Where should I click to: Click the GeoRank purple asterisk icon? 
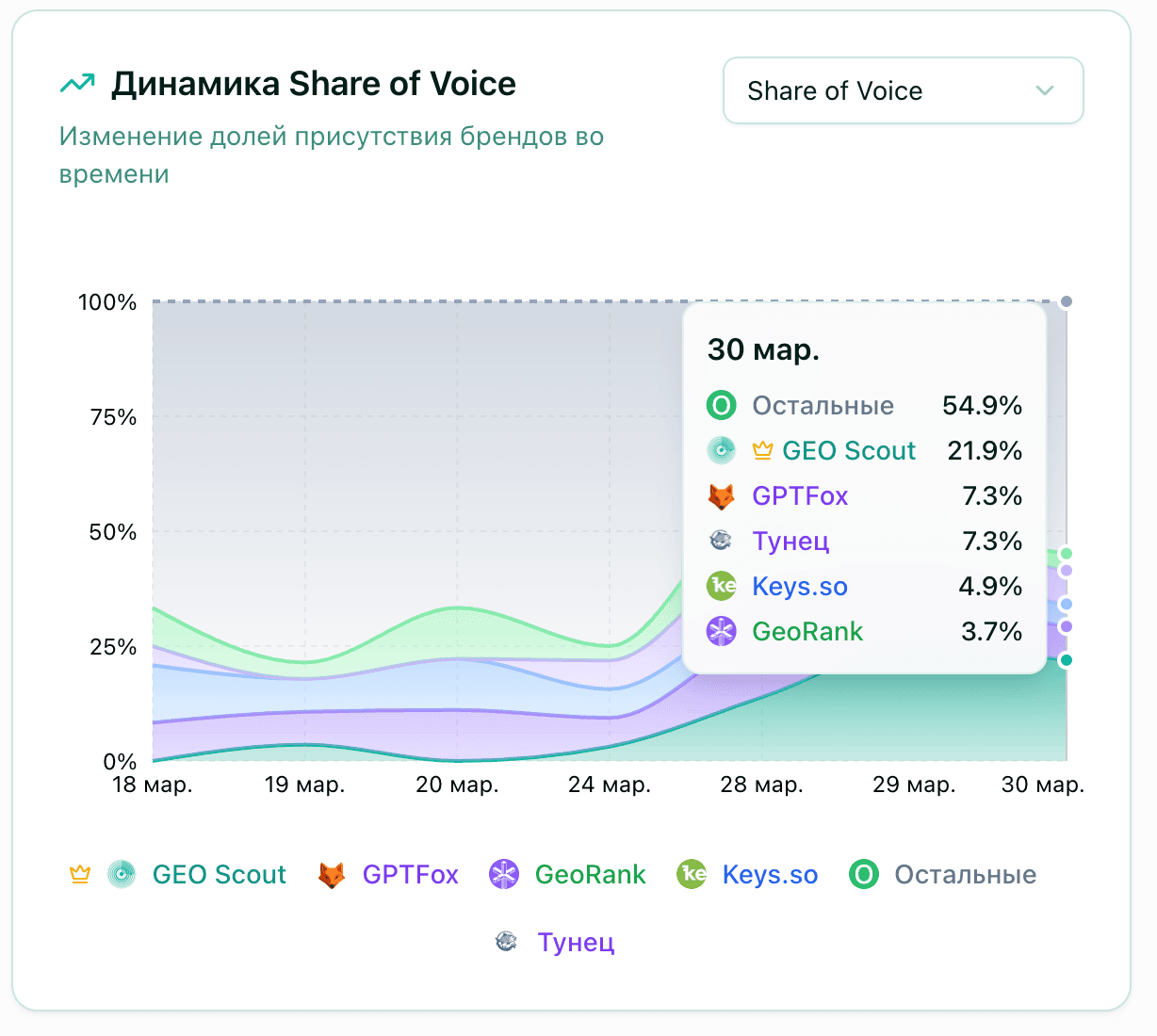tap(505, 875)
